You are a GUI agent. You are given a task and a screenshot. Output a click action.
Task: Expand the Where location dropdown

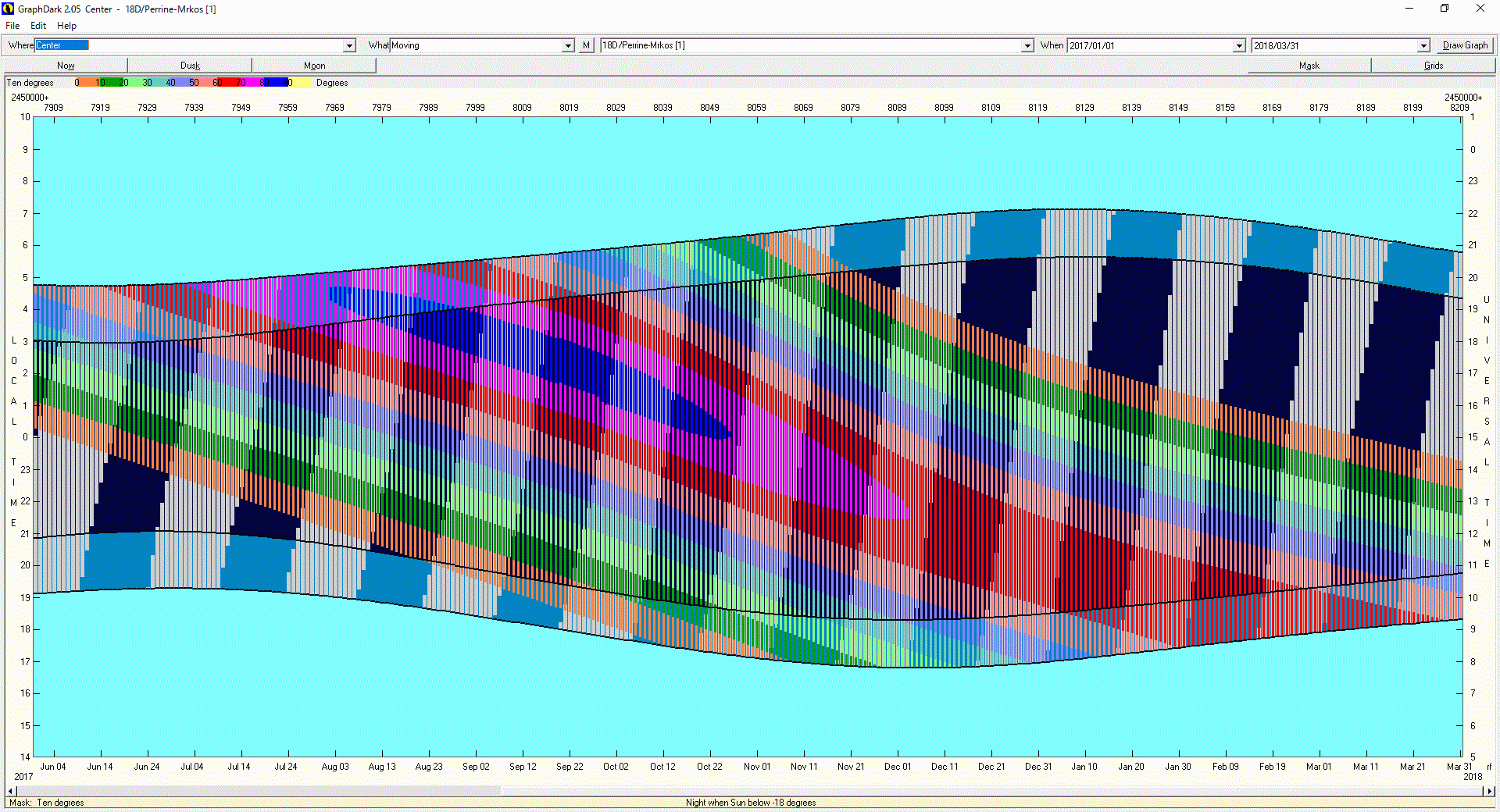point(350,46)
